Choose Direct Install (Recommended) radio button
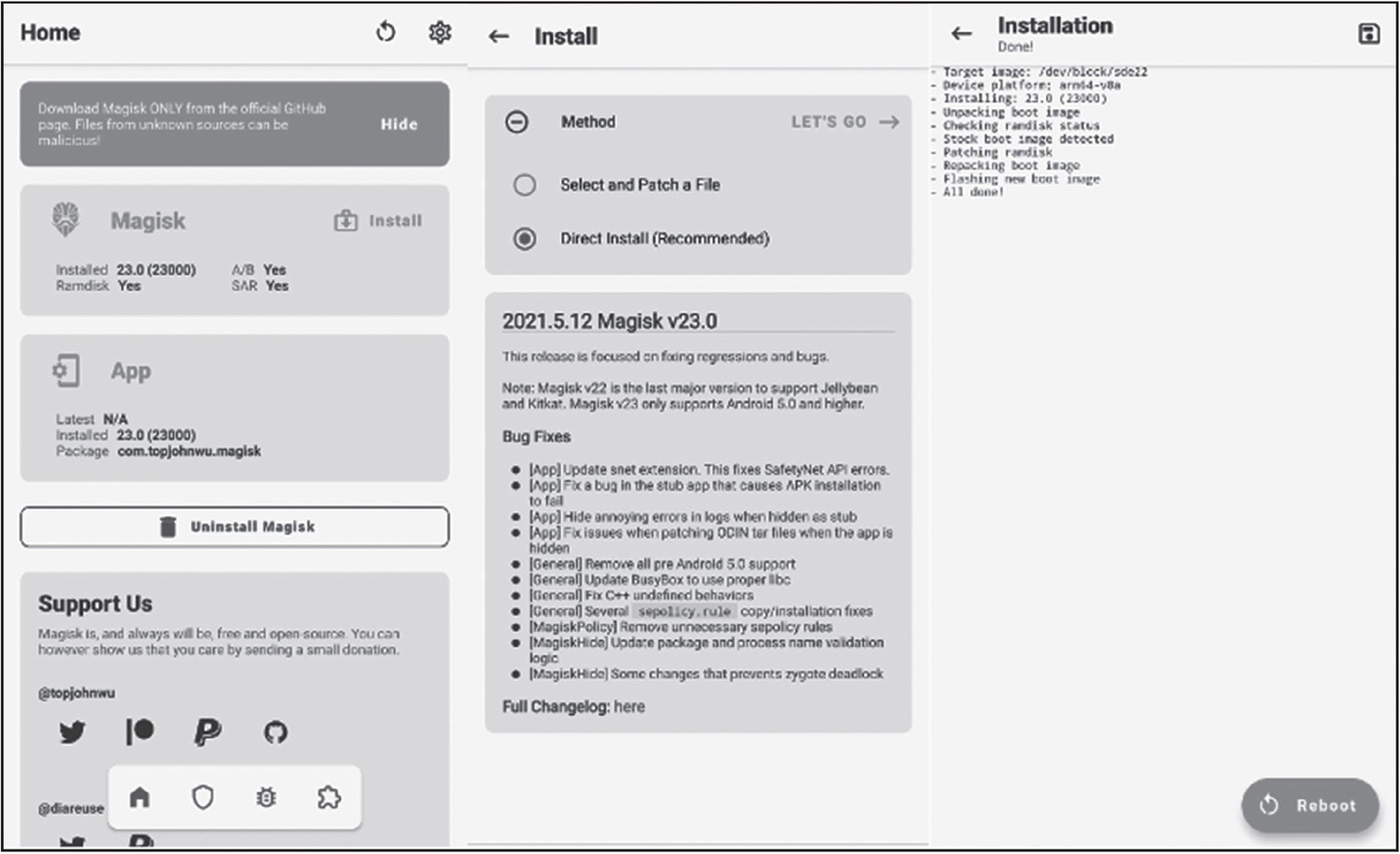Screen dimensions: 1400x854 point(525,239)
